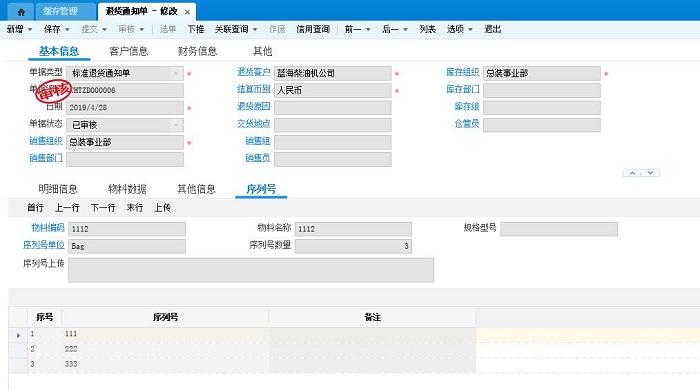The width and height of the screenshot is (700, 390).
Task: Click the 日期 field showing 2019/4/28
Action: click(125, 108)
